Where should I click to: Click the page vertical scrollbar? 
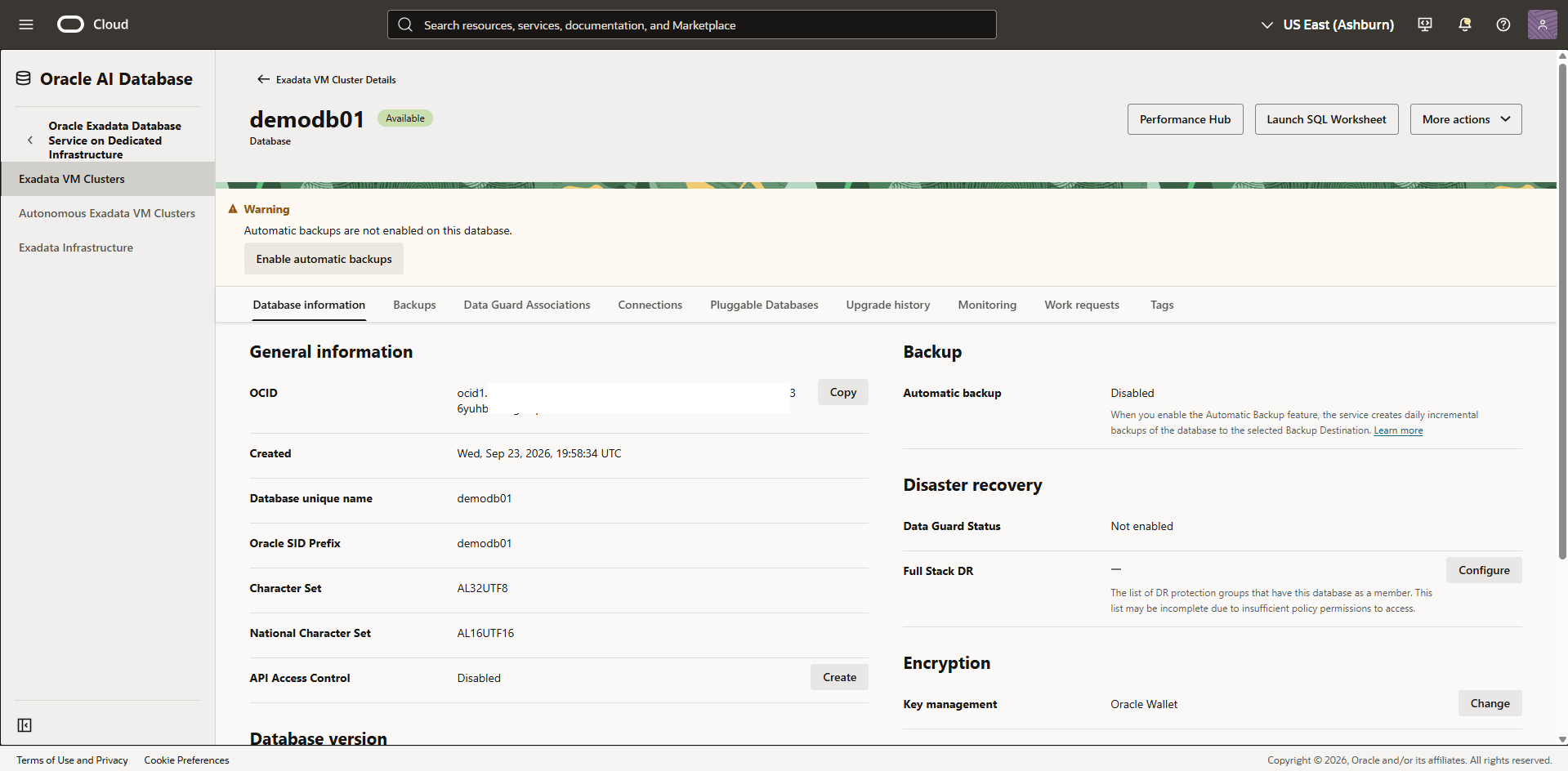pos(1562,310)
